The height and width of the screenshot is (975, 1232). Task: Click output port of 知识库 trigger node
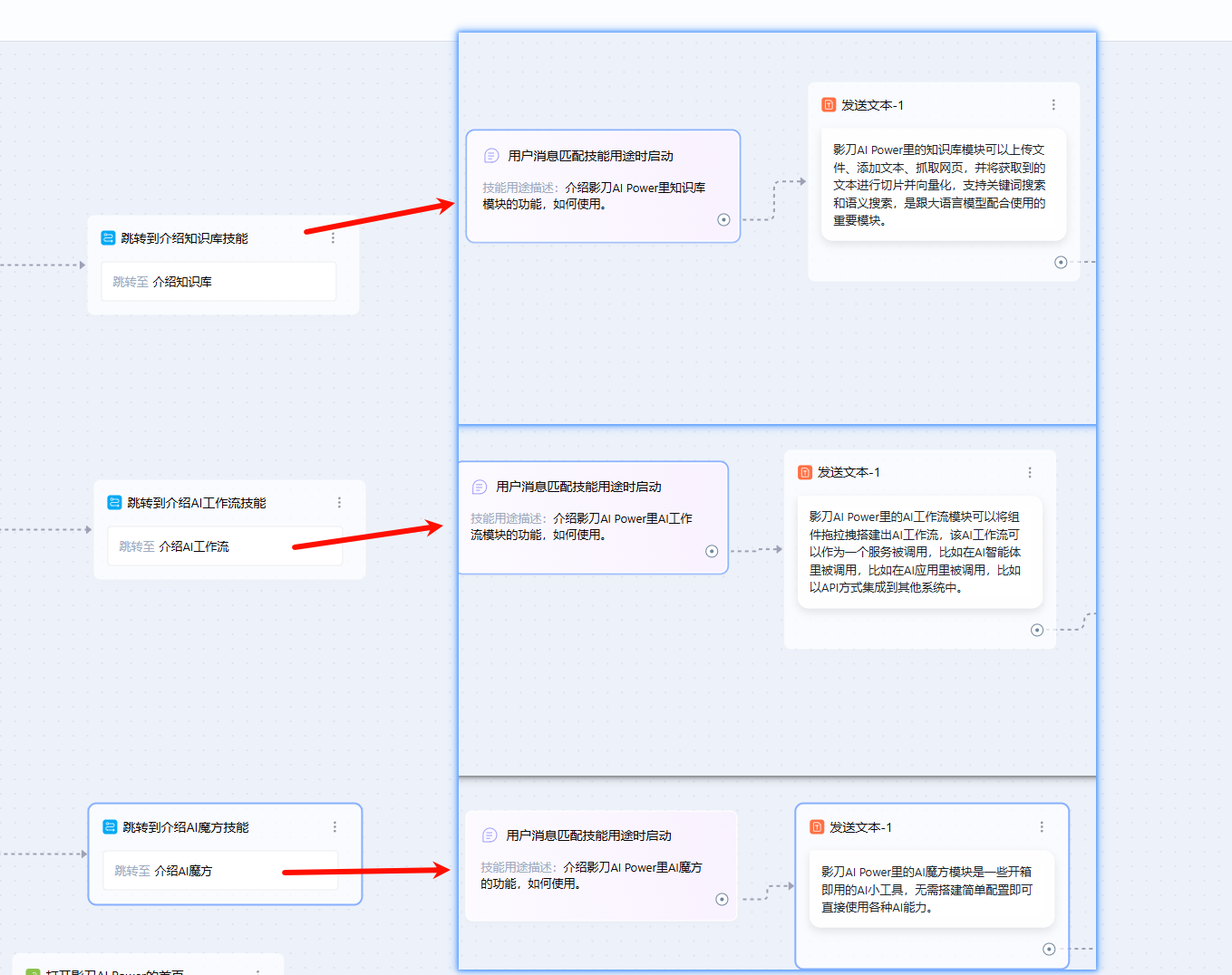tap(723, 219)
